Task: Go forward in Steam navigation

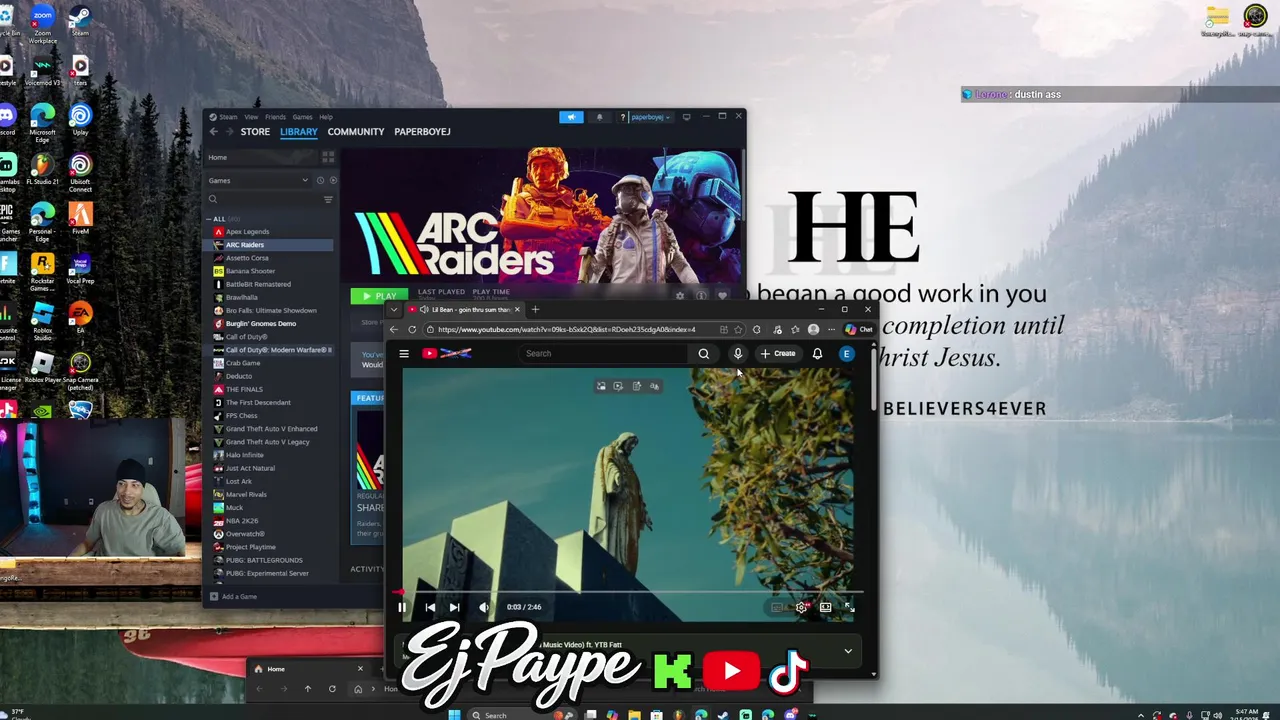Action: point(228,132)
